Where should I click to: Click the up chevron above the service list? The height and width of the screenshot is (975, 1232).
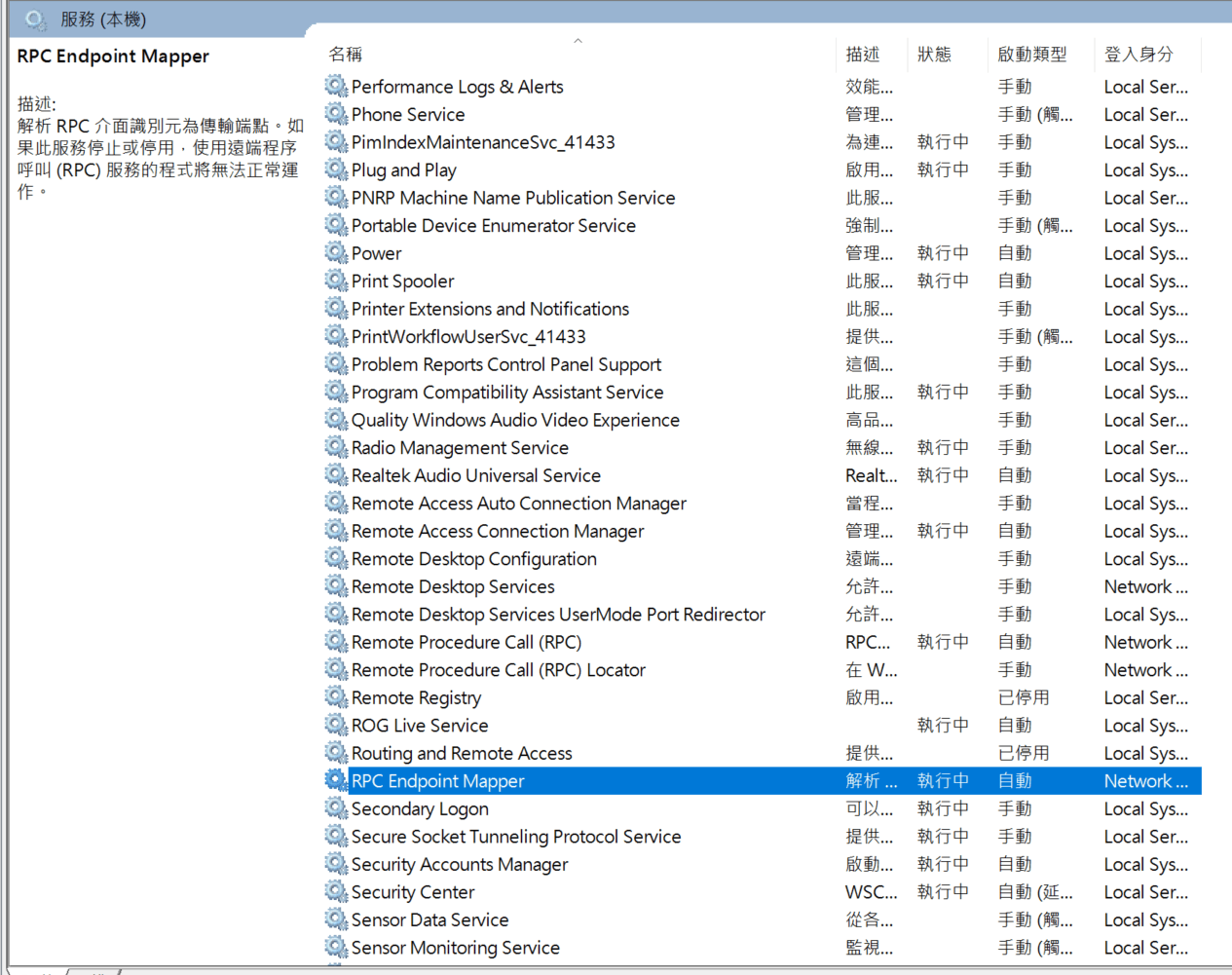(578, 41)
